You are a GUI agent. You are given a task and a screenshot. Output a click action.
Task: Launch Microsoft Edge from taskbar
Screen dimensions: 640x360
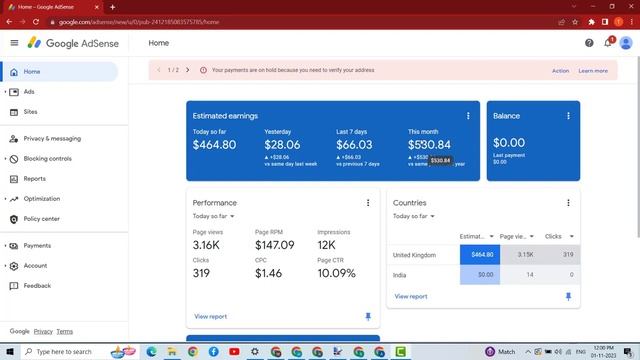[151, 351]
